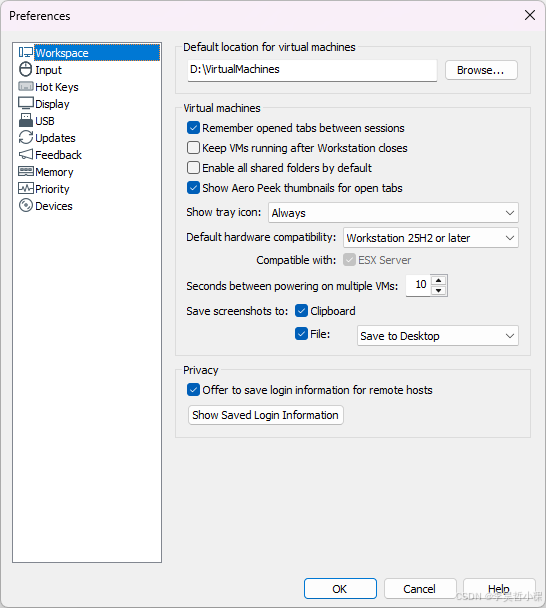Toggle Offer to save login information checkbox
Viewport: 546px width, 608px height.
[193, 390]
